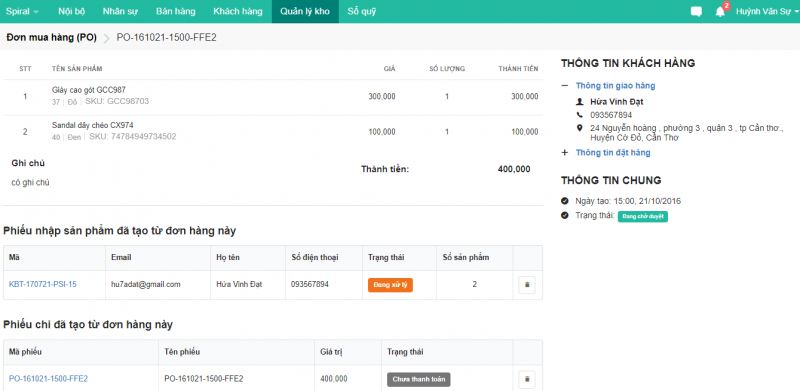Switch to the Bán hàng menu
The height and width of the screenshot is (391, 800).
176,12
